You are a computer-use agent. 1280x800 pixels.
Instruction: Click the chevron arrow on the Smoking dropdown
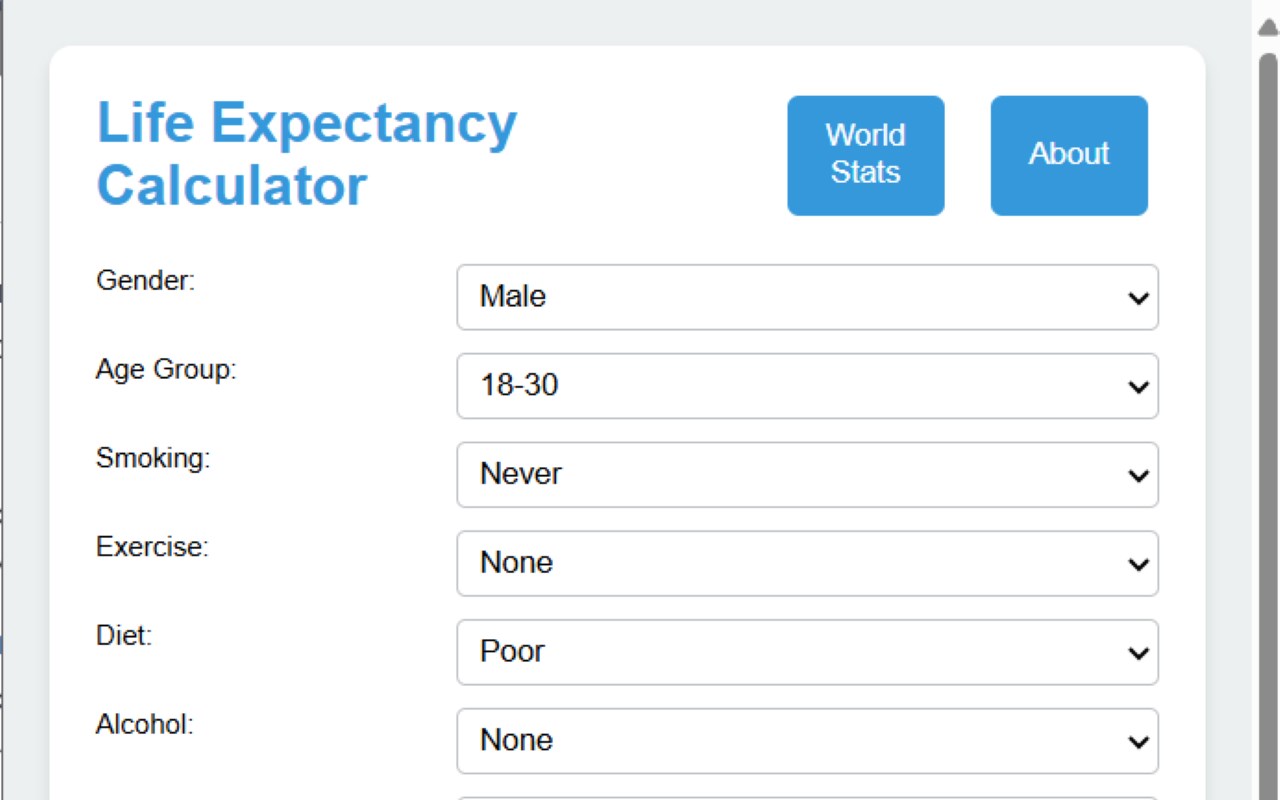(1137, 475)
